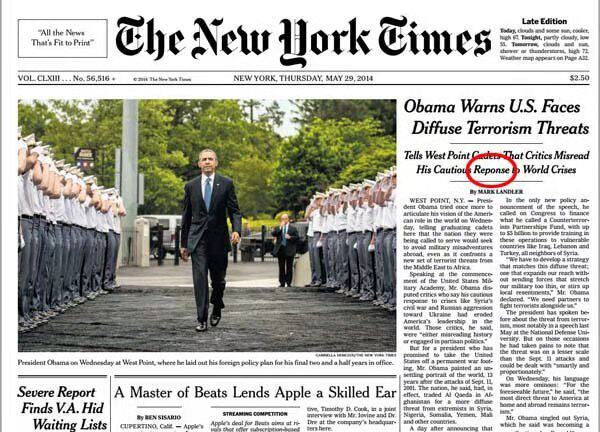Open the Severe Report Finds V.A. headline
The width and height of the screenshot is (600, 432).
click(x=63, y=408)
